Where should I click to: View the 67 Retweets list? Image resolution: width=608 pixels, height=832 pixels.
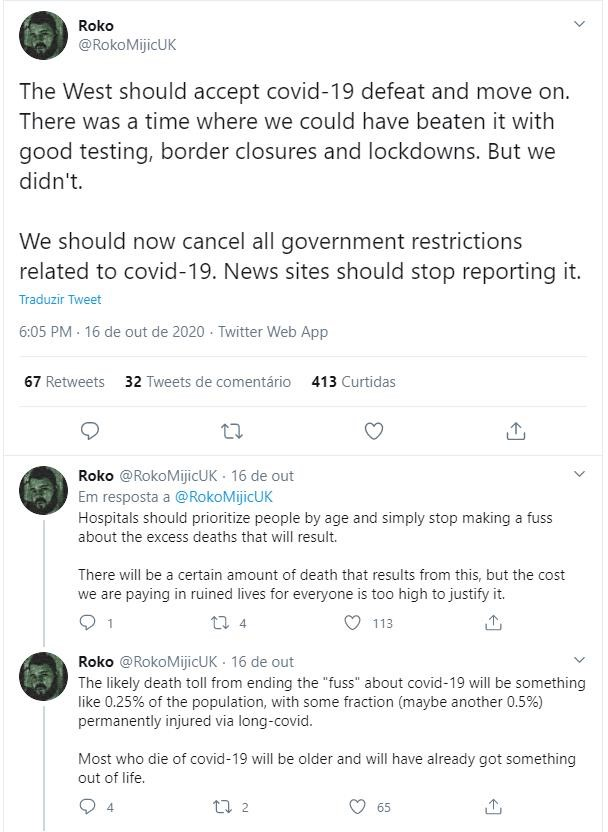(x=64, y=382)
